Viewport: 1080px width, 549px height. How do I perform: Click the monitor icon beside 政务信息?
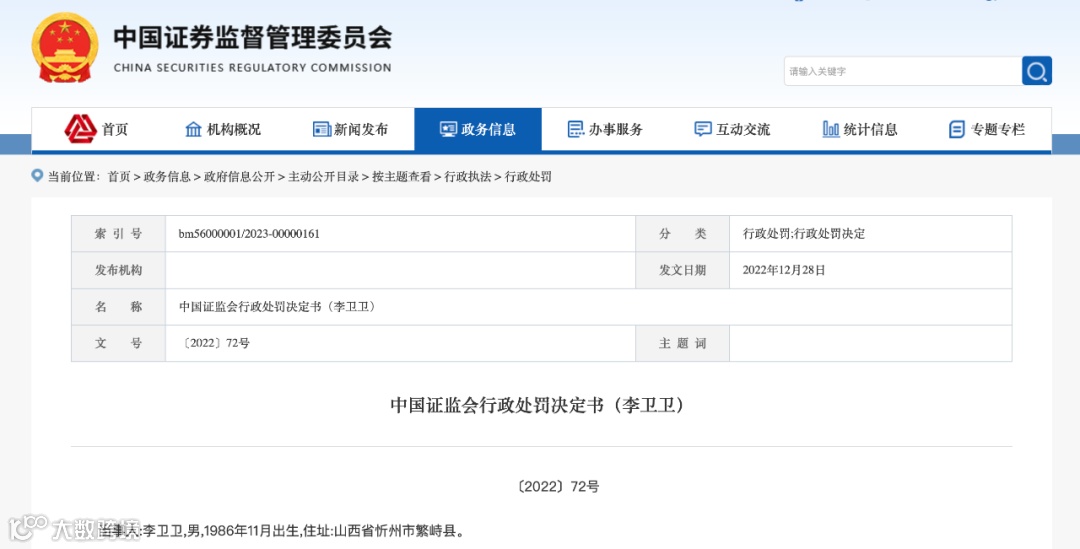point(448,129)
